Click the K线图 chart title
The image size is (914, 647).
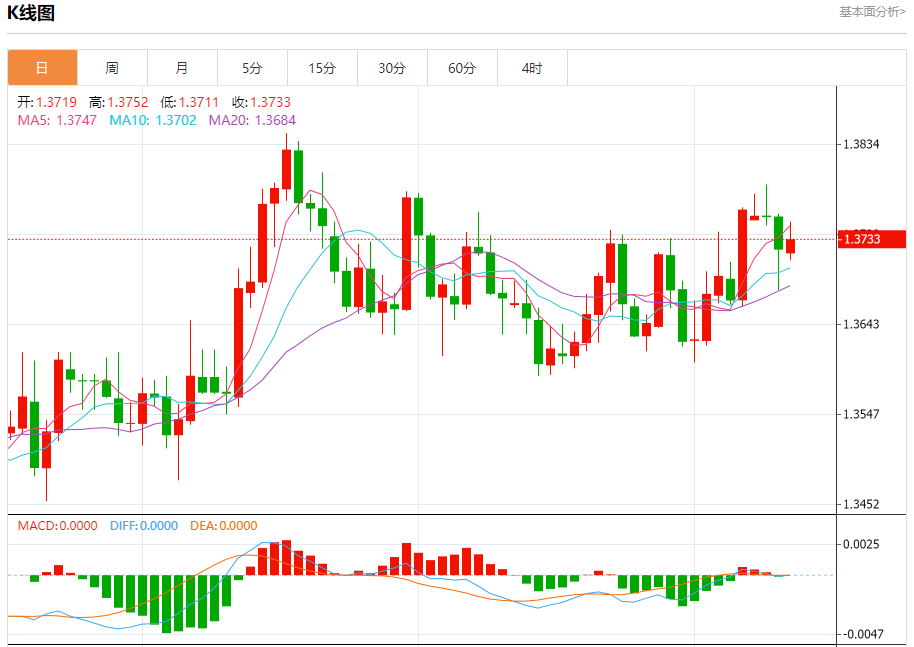click(31, 13)
